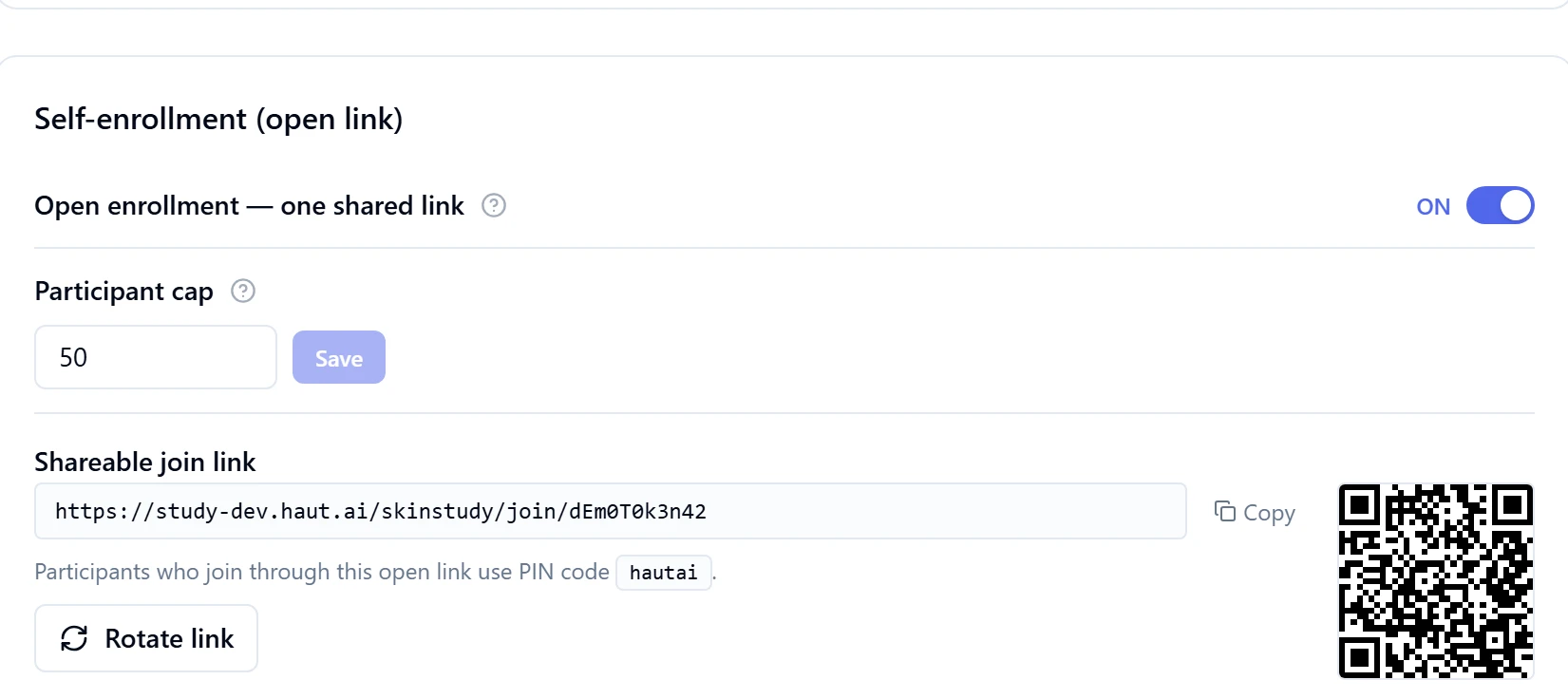Copy the shareable join link

click(1255, 512)
